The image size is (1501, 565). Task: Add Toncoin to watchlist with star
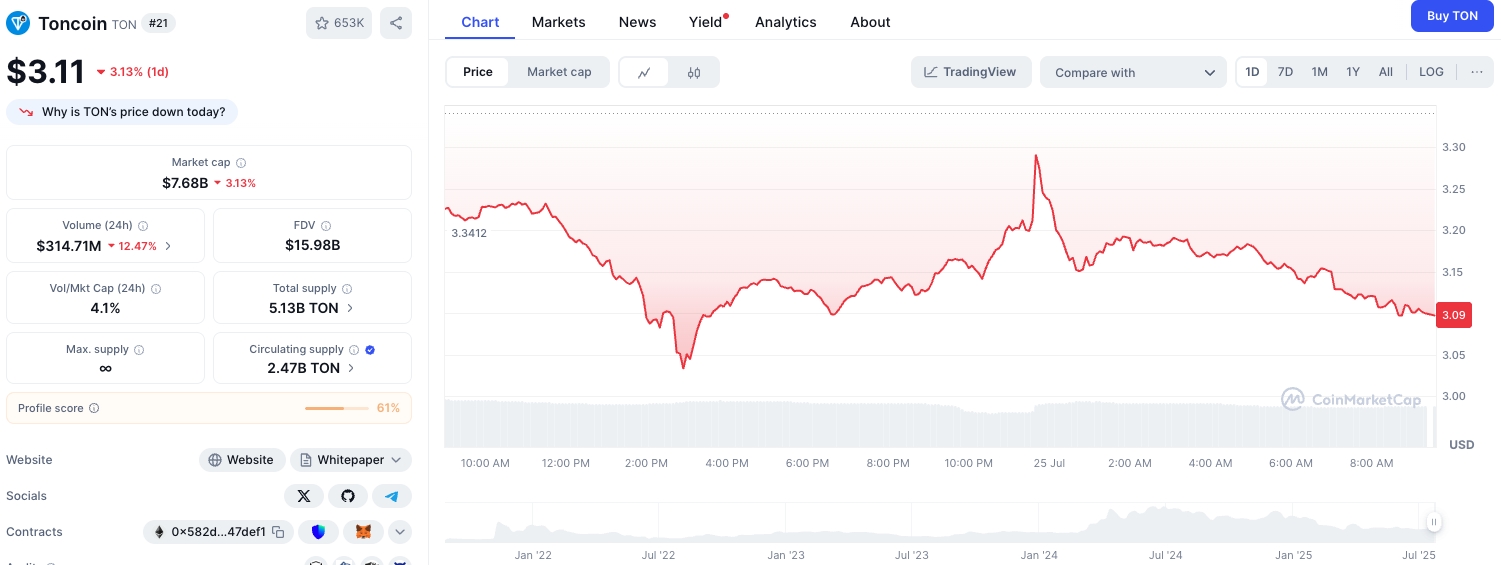339,23
